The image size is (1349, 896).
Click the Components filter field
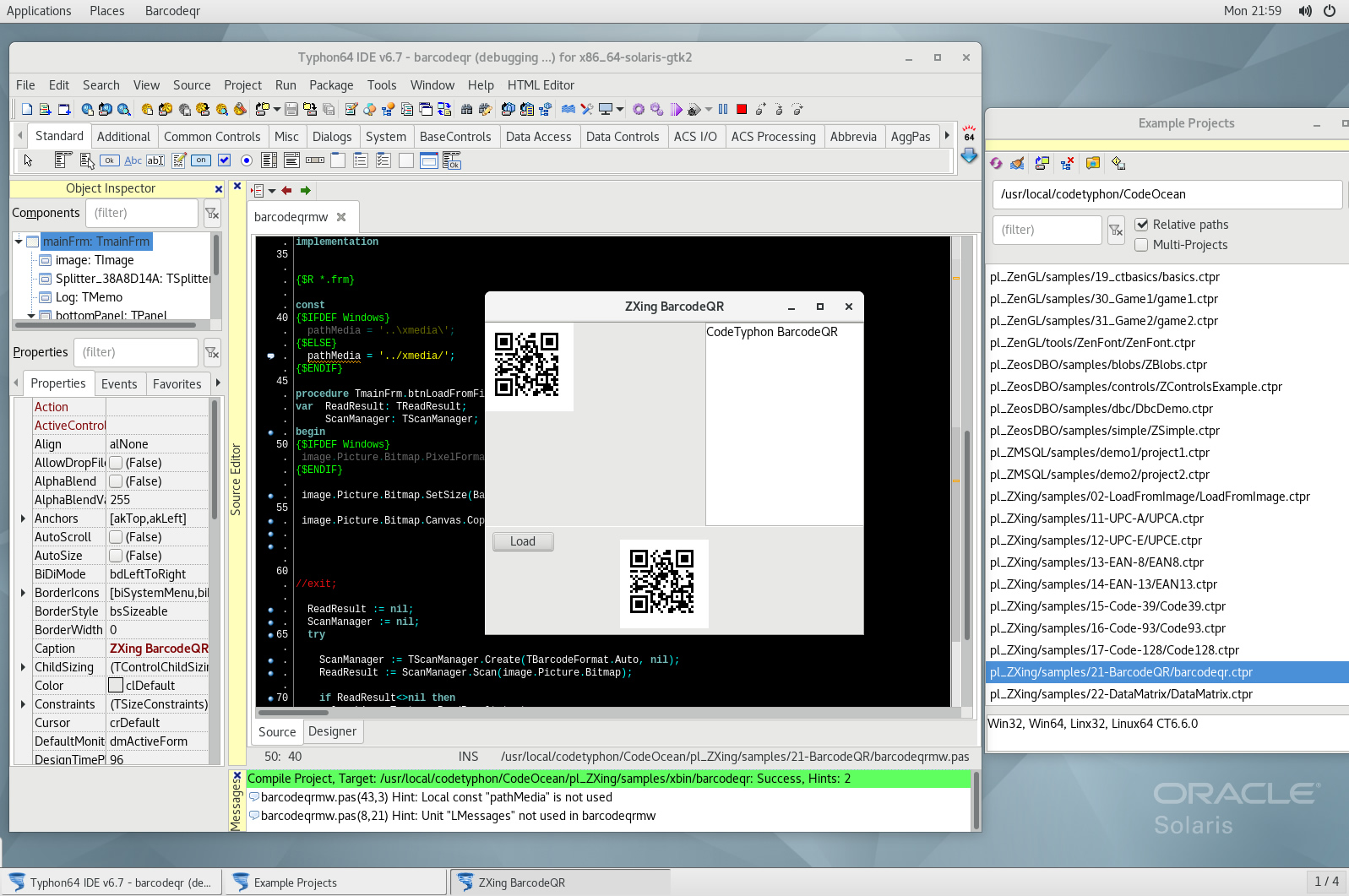pyautogui.click(x=143, y=213)
